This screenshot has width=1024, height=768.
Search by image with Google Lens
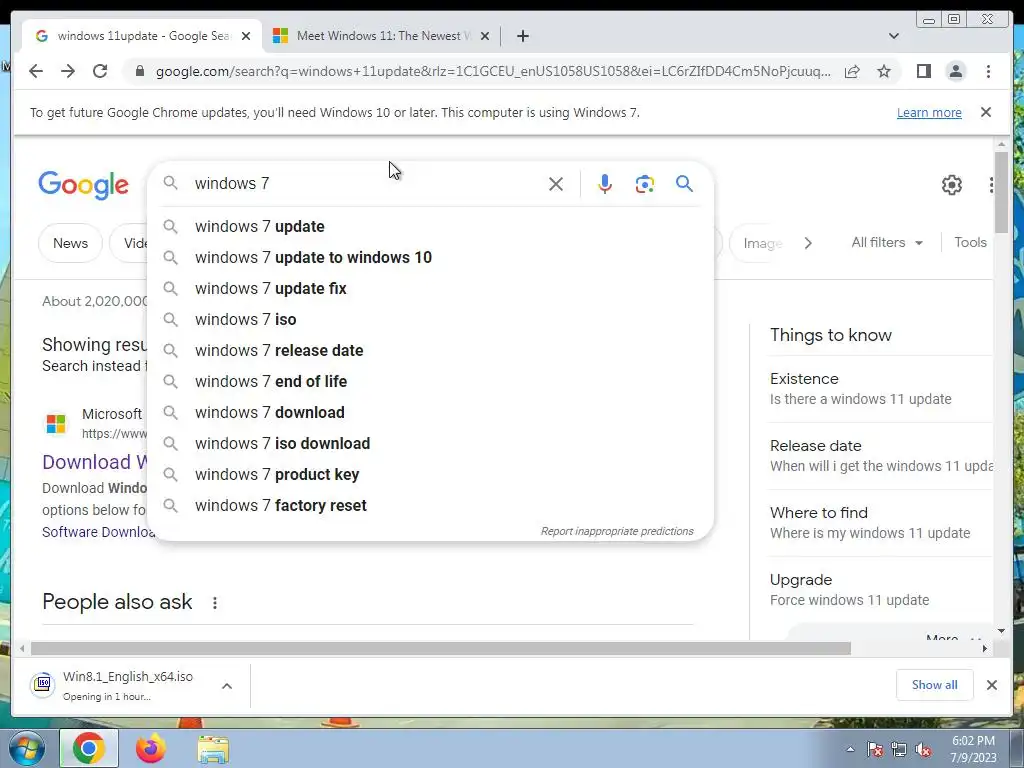[645, 184]
